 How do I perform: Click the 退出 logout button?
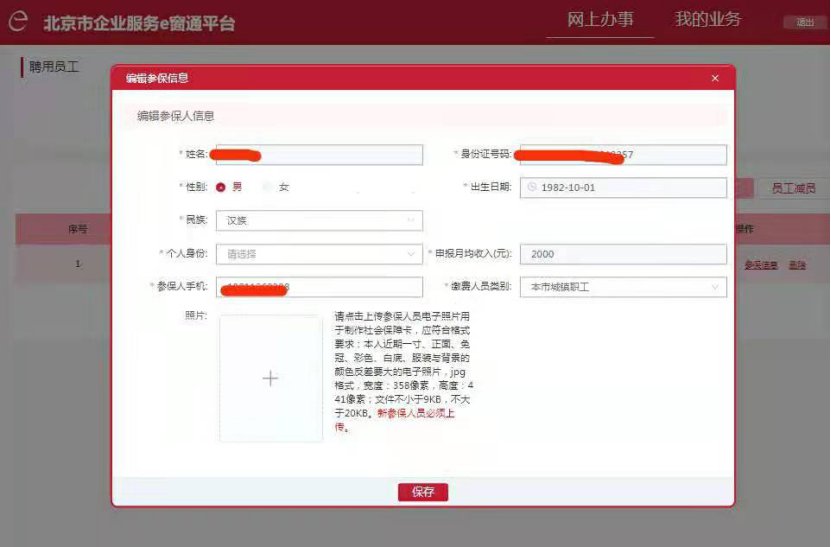[x=804, y=22]
